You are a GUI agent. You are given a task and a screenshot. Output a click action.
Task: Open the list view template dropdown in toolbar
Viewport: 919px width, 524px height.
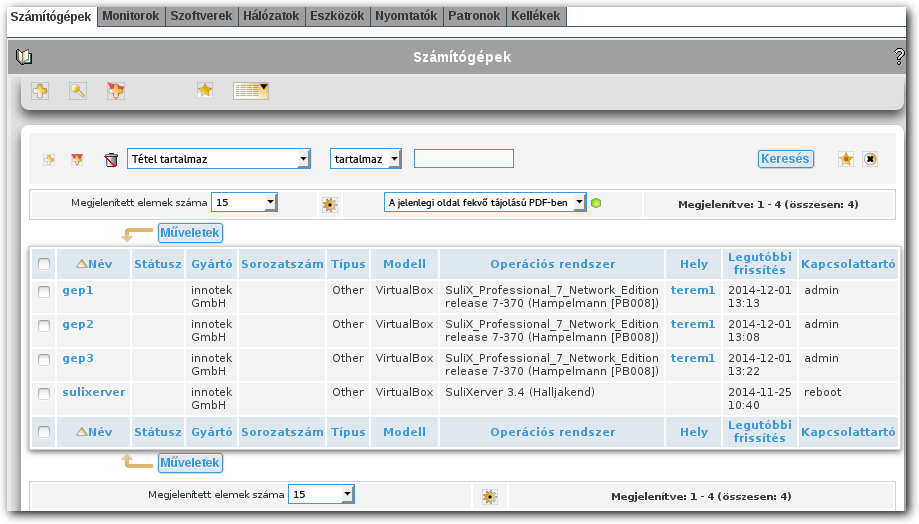pos(250,91)
